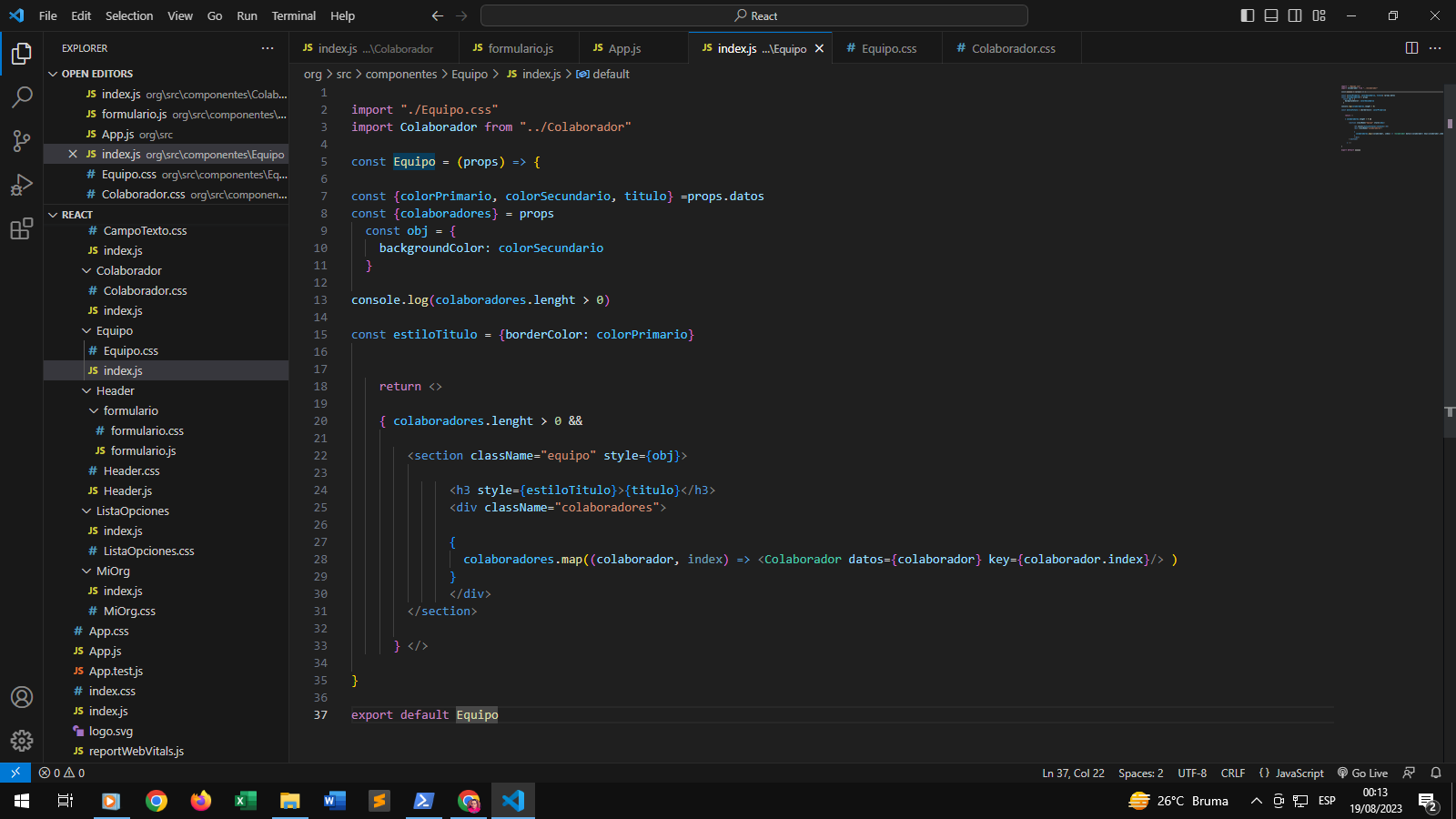The height and width of the screenshot is (819, 1456).
Task: Open the Extensions view icon
Action: coord(22,228)
